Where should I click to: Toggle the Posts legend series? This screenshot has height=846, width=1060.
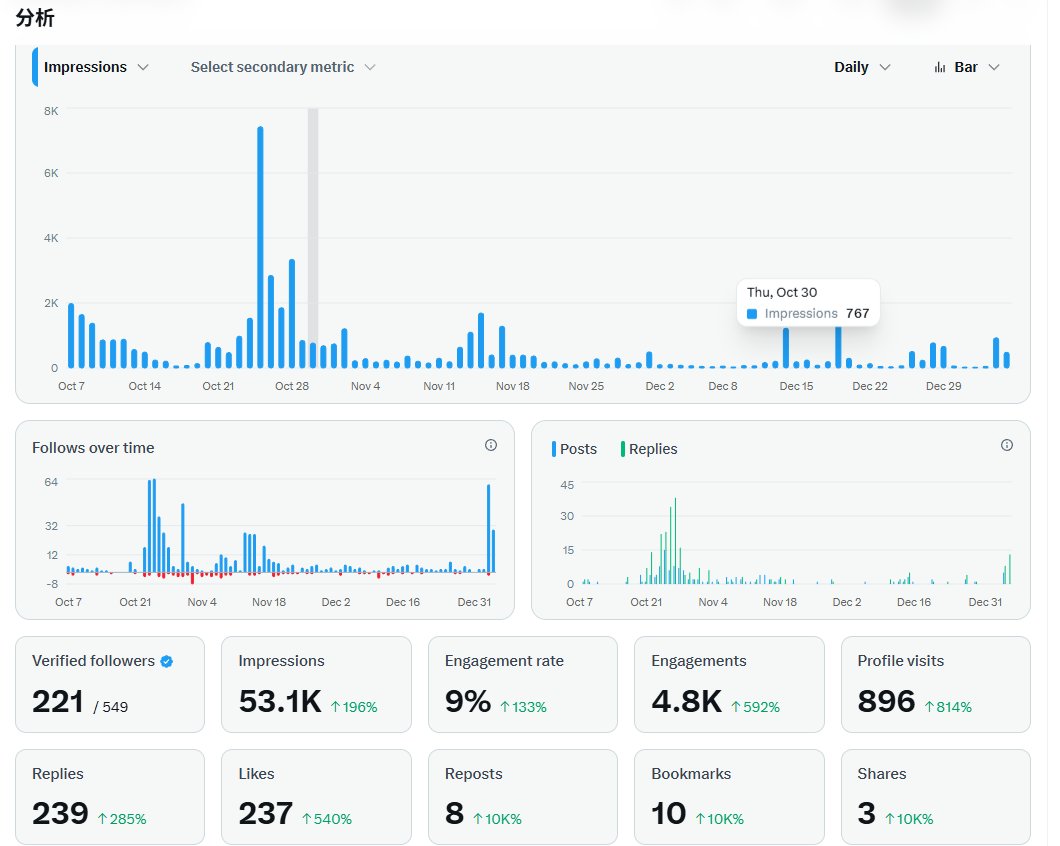575,449
